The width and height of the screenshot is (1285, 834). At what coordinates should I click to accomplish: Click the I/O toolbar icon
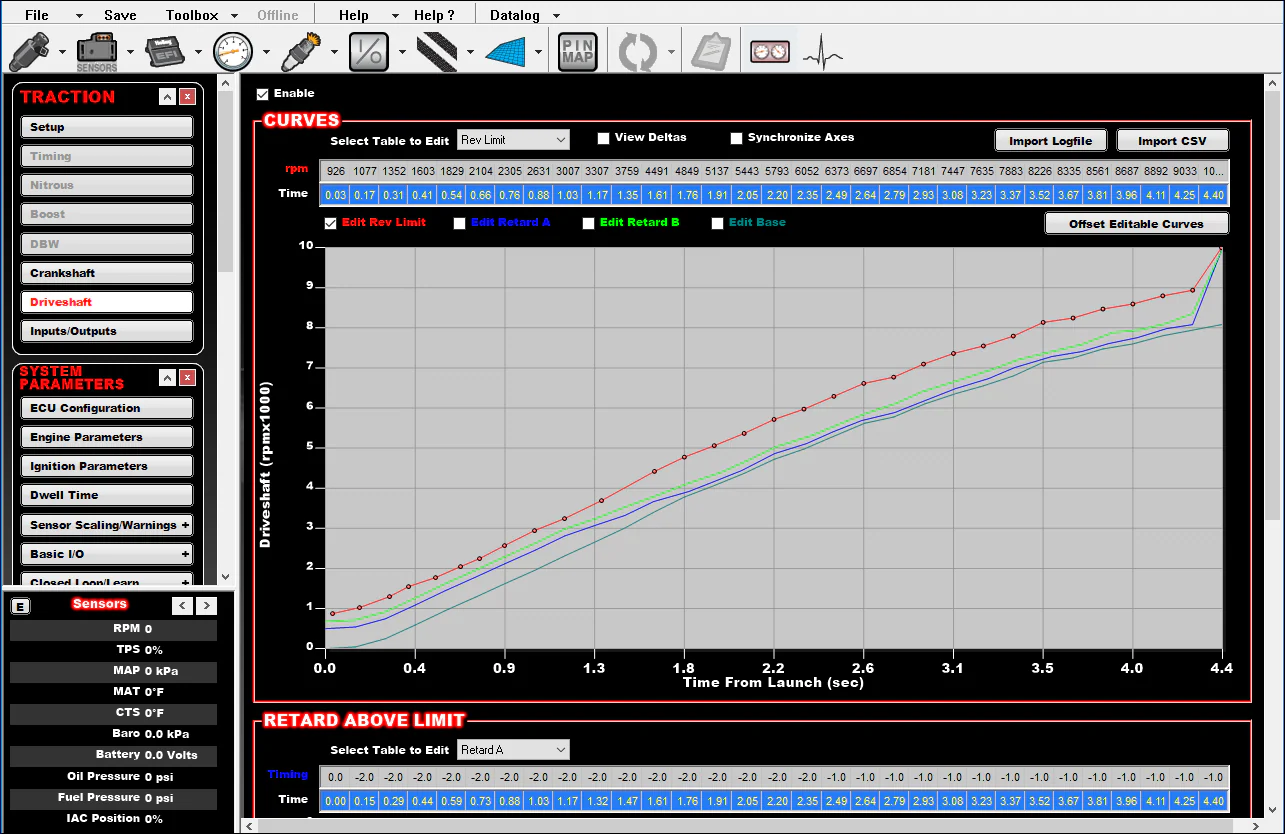click(x=370, y=49)
